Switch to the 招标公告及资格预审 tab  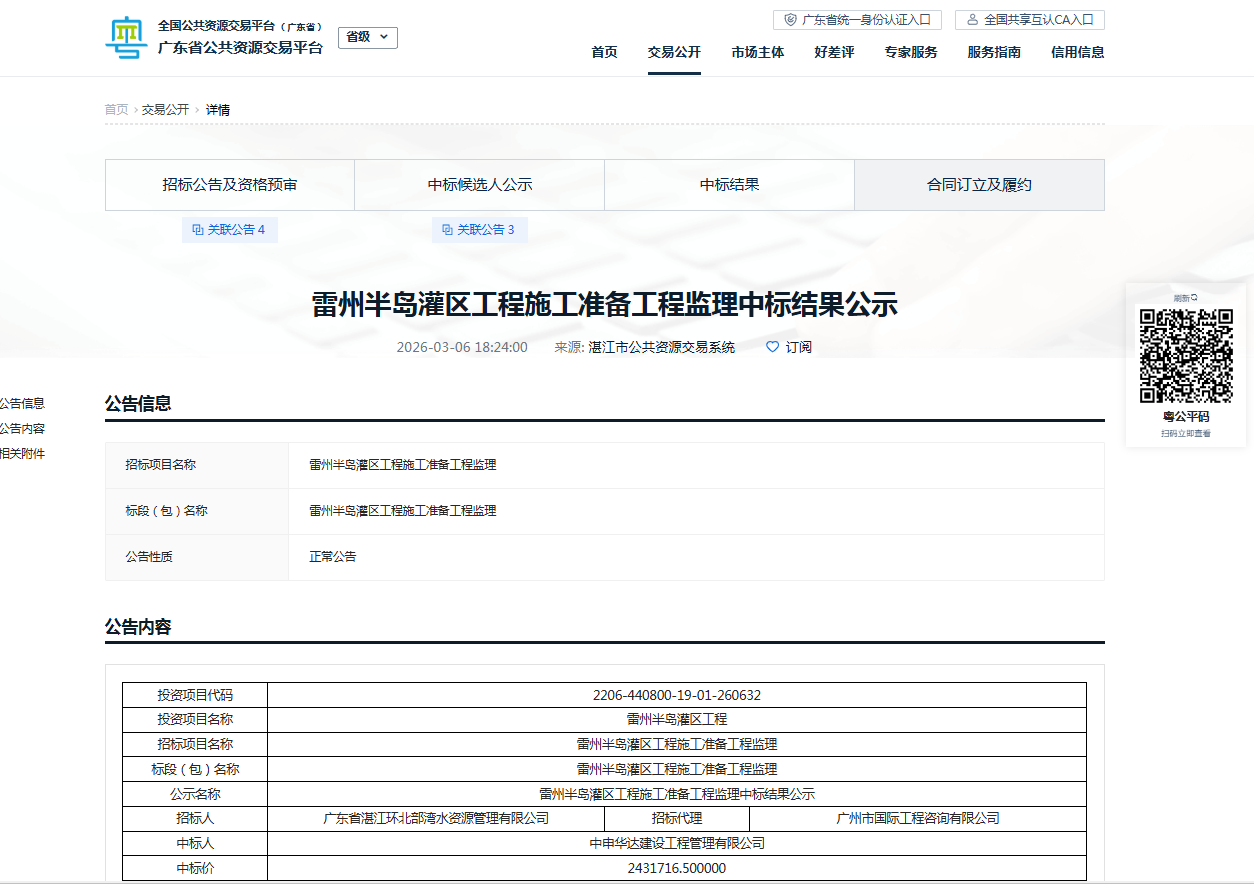[230, 185]
